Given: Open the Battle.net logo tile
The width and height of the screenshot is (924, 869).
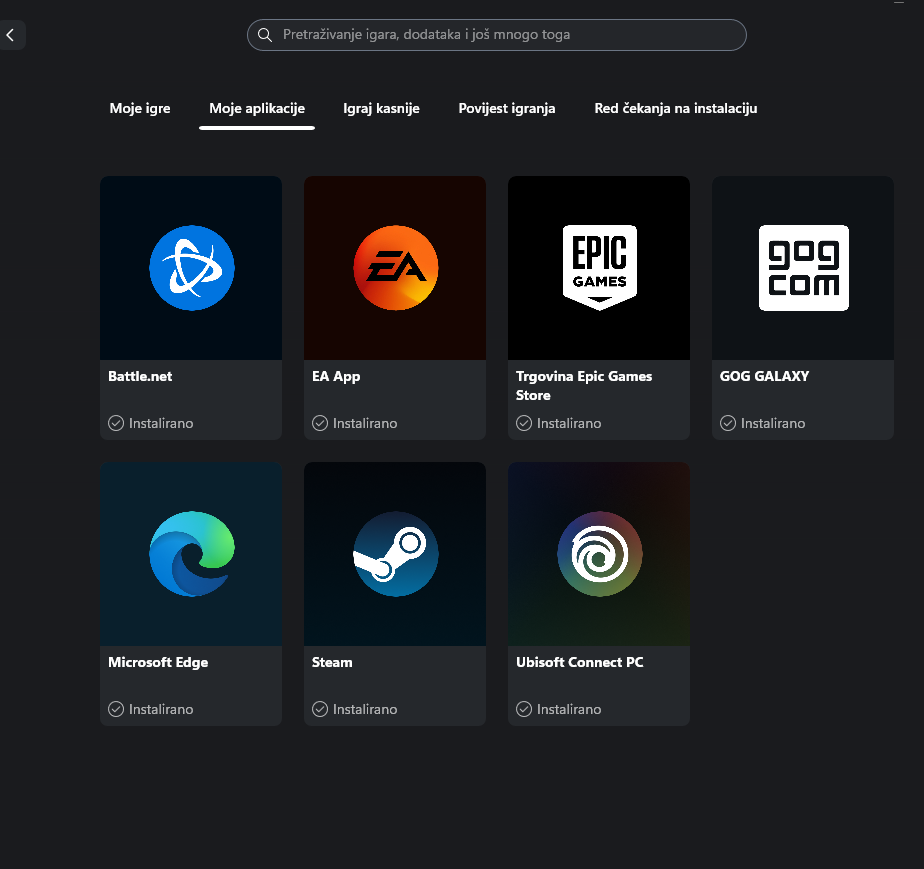Looking at the screenshot, I should click(191, 268).
